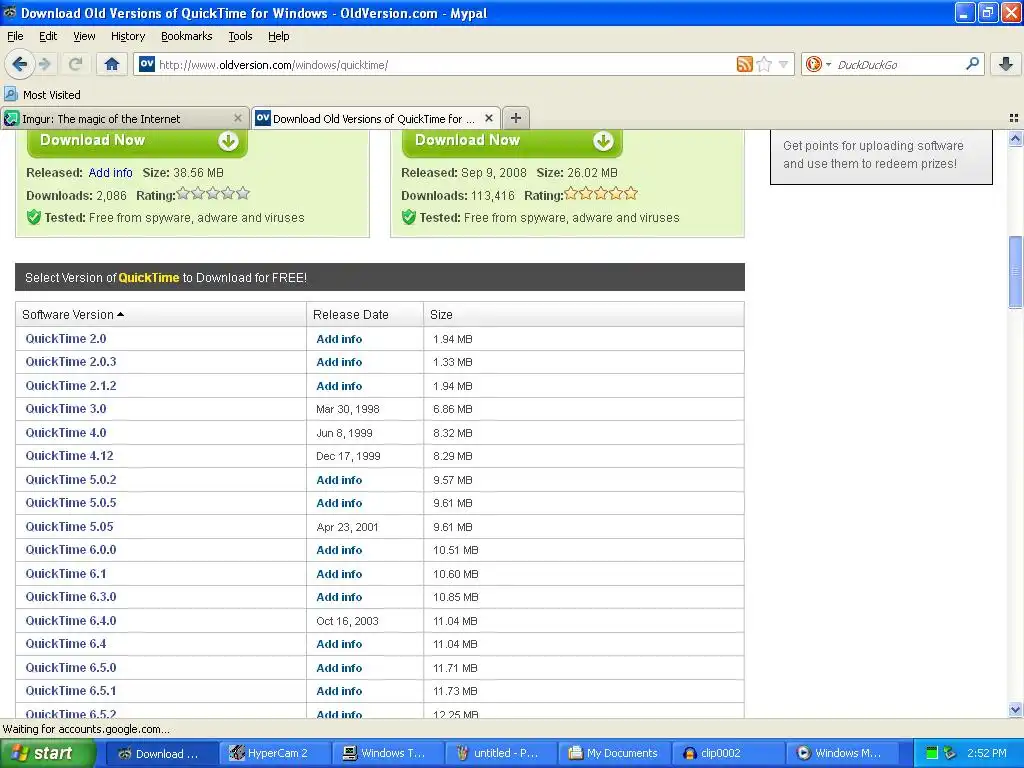The image size is (1024, 768).
Task: Click the OV site icon in address bar
Action: point(147,63)
